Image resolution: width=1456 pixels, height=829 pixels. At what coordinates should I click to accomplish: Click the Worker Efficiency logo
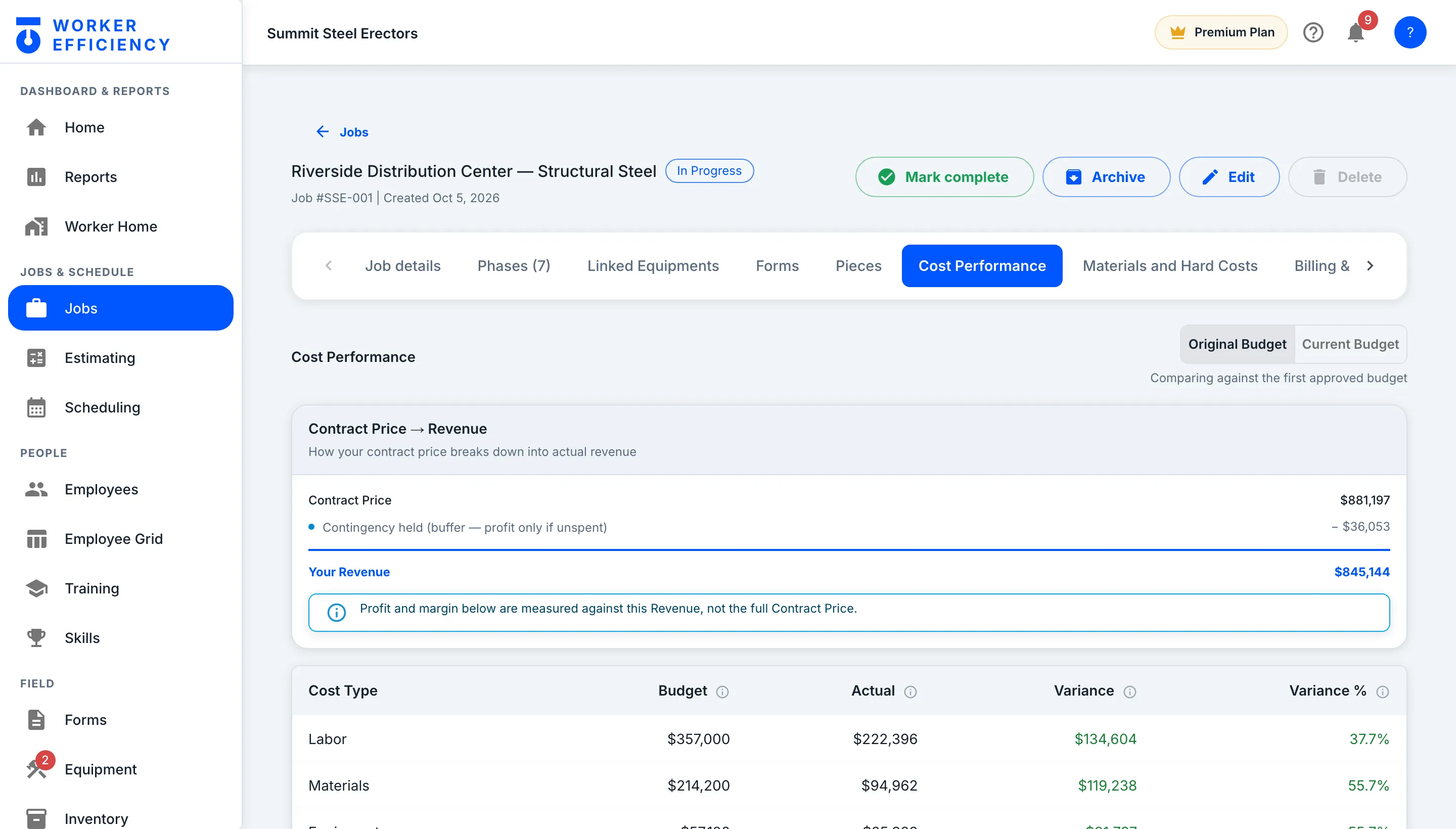pos(94,35)
